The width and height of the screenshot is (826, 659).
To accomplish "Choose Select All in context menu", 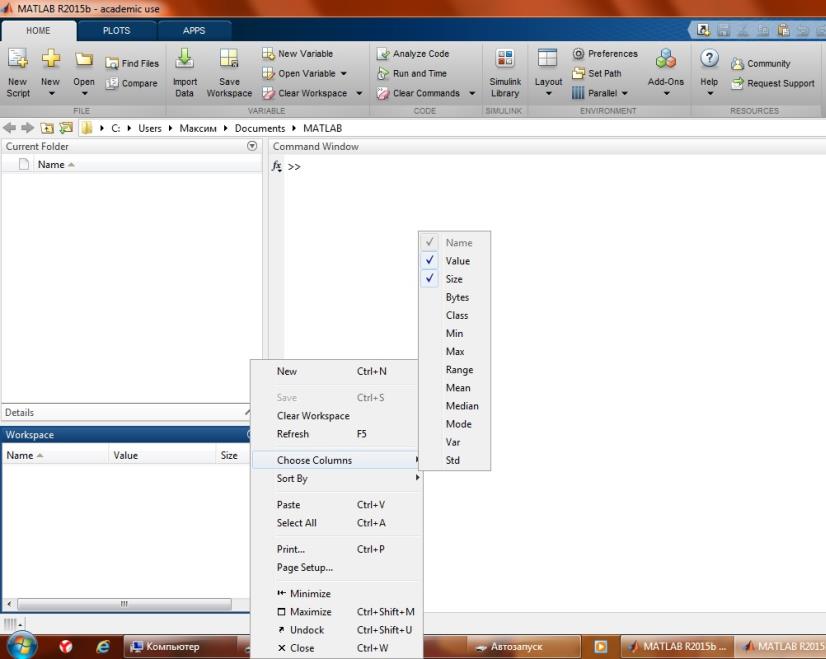I will (x=336, y=523).
